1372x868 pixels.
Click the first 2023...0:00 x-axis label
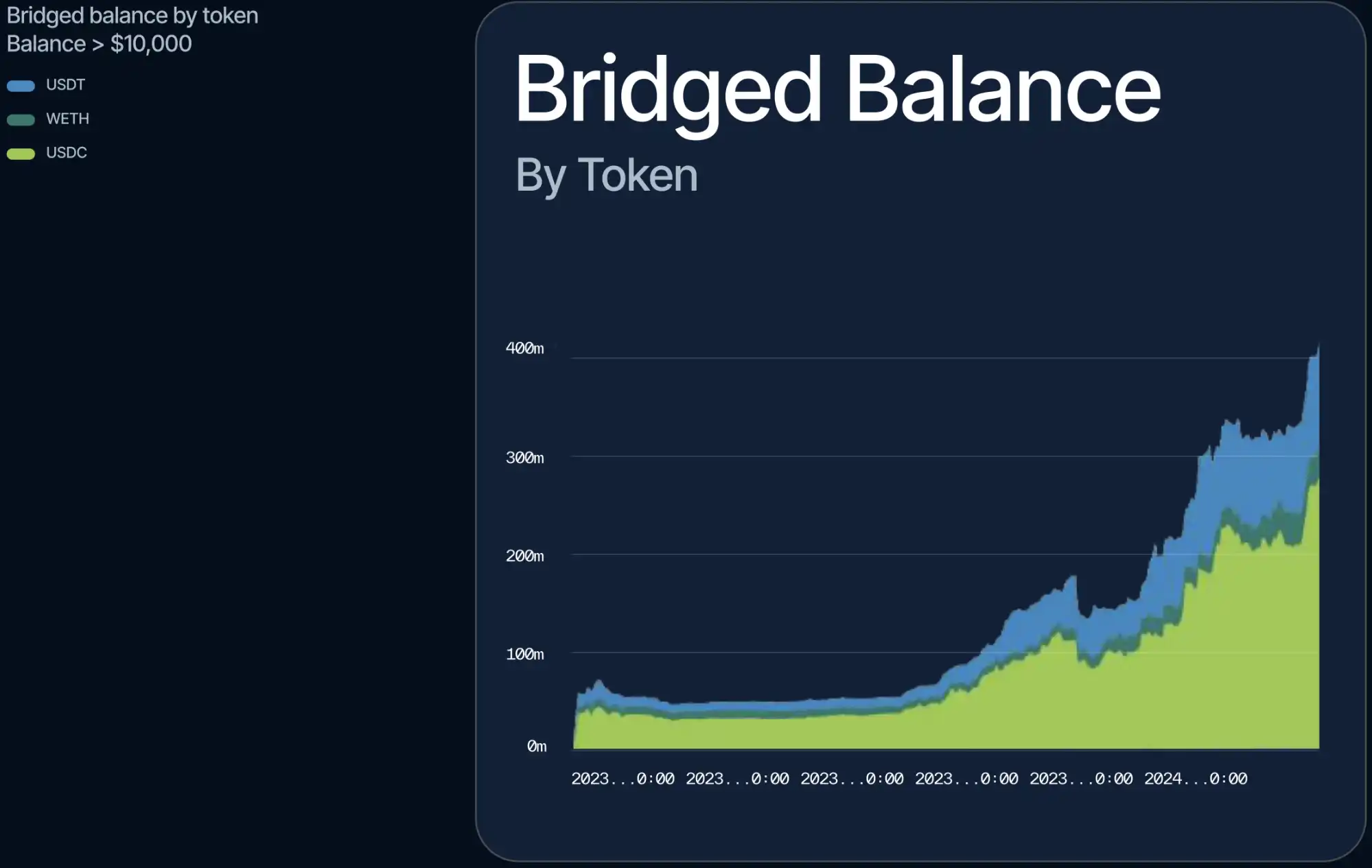point(623,779)
